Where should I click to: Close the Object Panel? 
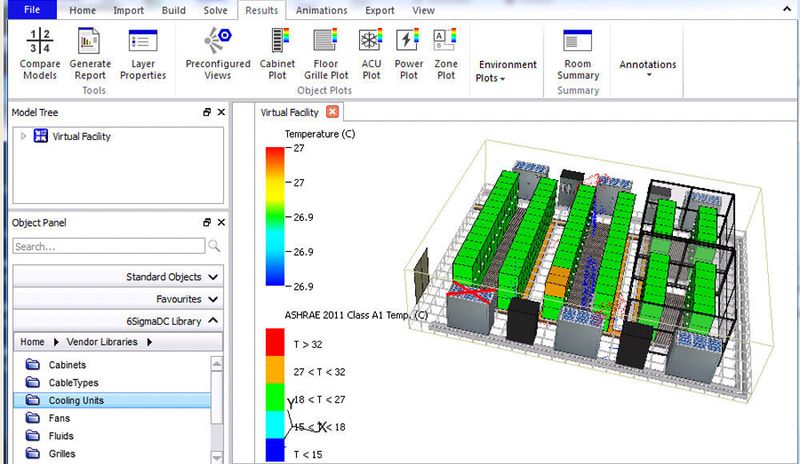[221, 222]
